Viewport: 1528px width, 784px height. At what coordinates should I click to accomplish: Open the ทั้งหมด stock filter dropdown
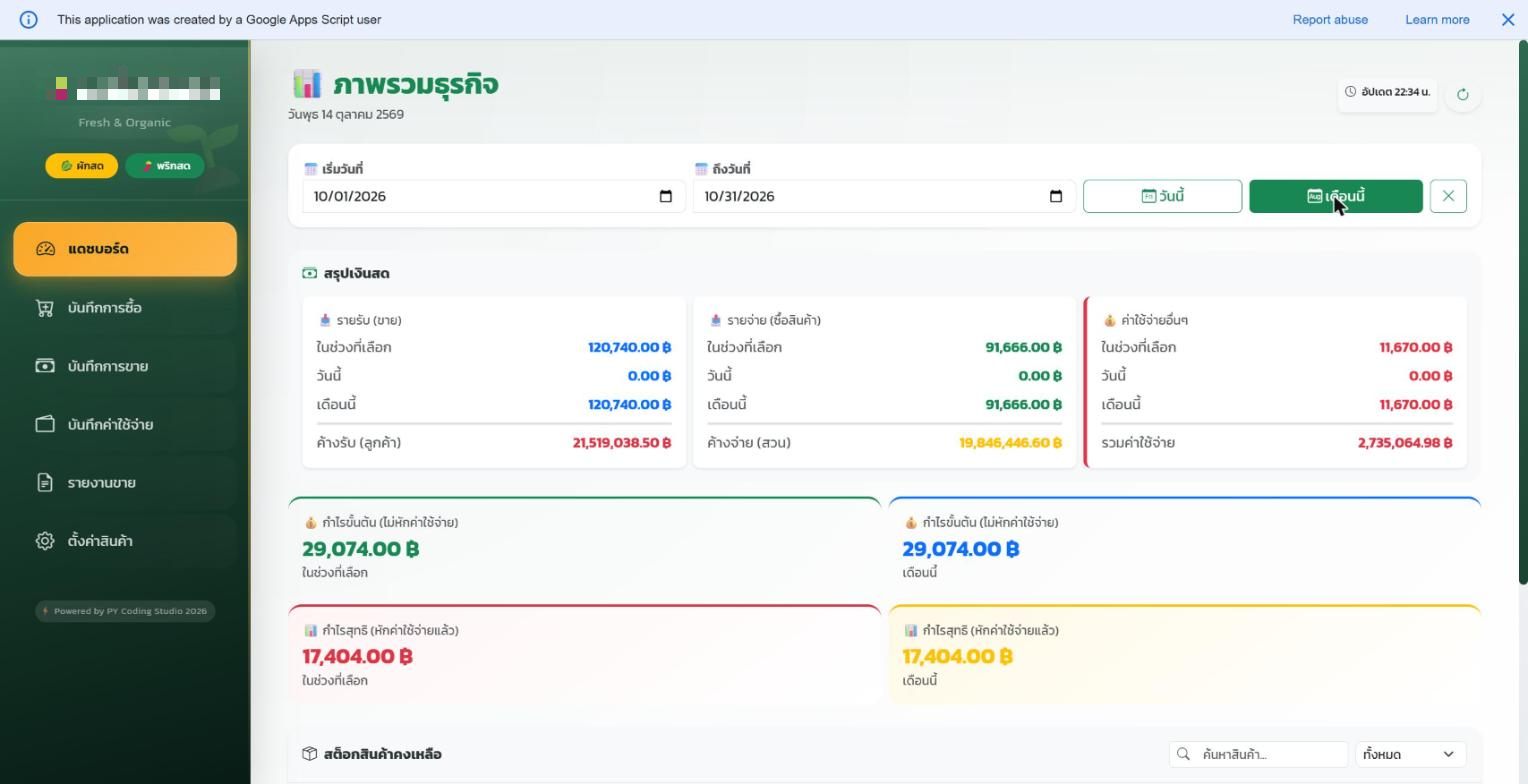[x=1410, y=754]
